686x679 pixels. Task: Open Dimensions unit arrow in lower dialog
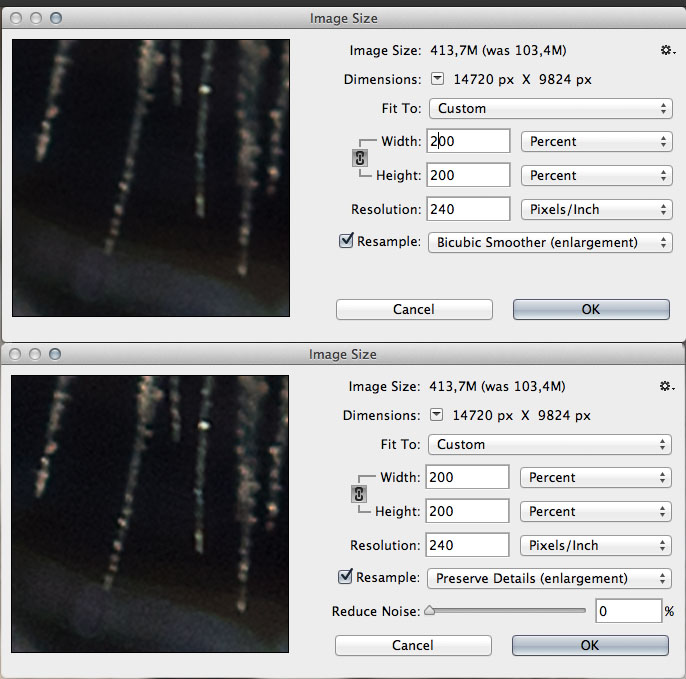click(437, 415)
